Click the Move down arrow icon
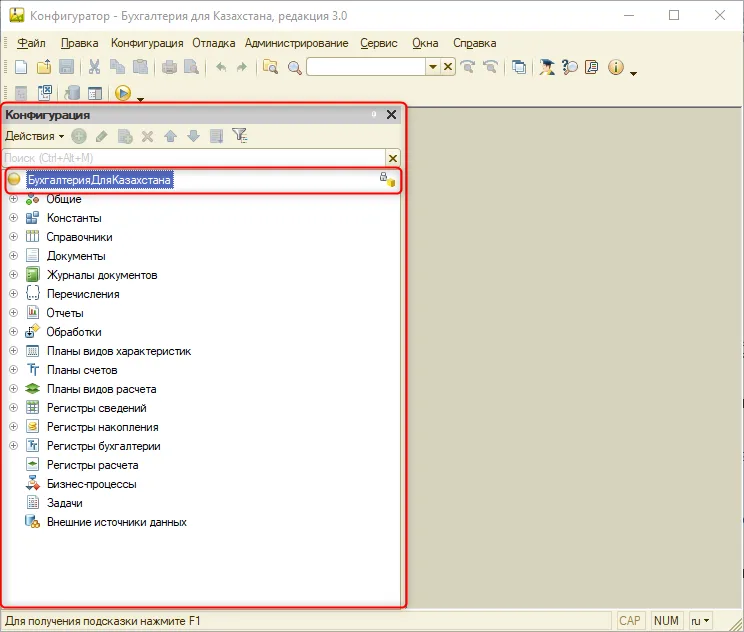 (x=193, y=136)
